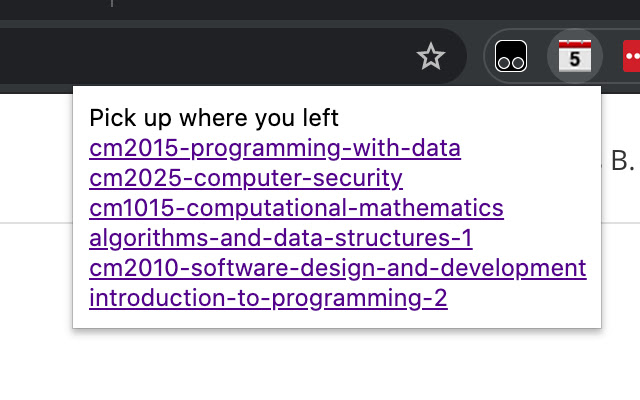
Task: Click the word 'algorithms' in fourth link
Action: coord(134,238)
